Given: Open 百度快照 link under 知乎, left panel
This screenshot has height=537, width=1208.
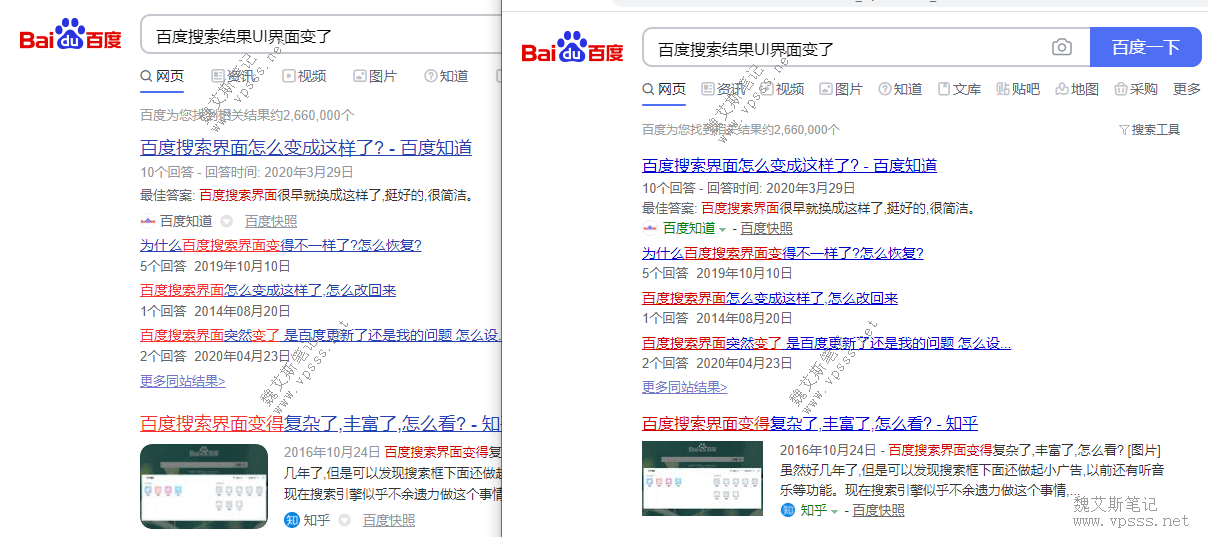Looking at the screenshot, I should (388, 520).
